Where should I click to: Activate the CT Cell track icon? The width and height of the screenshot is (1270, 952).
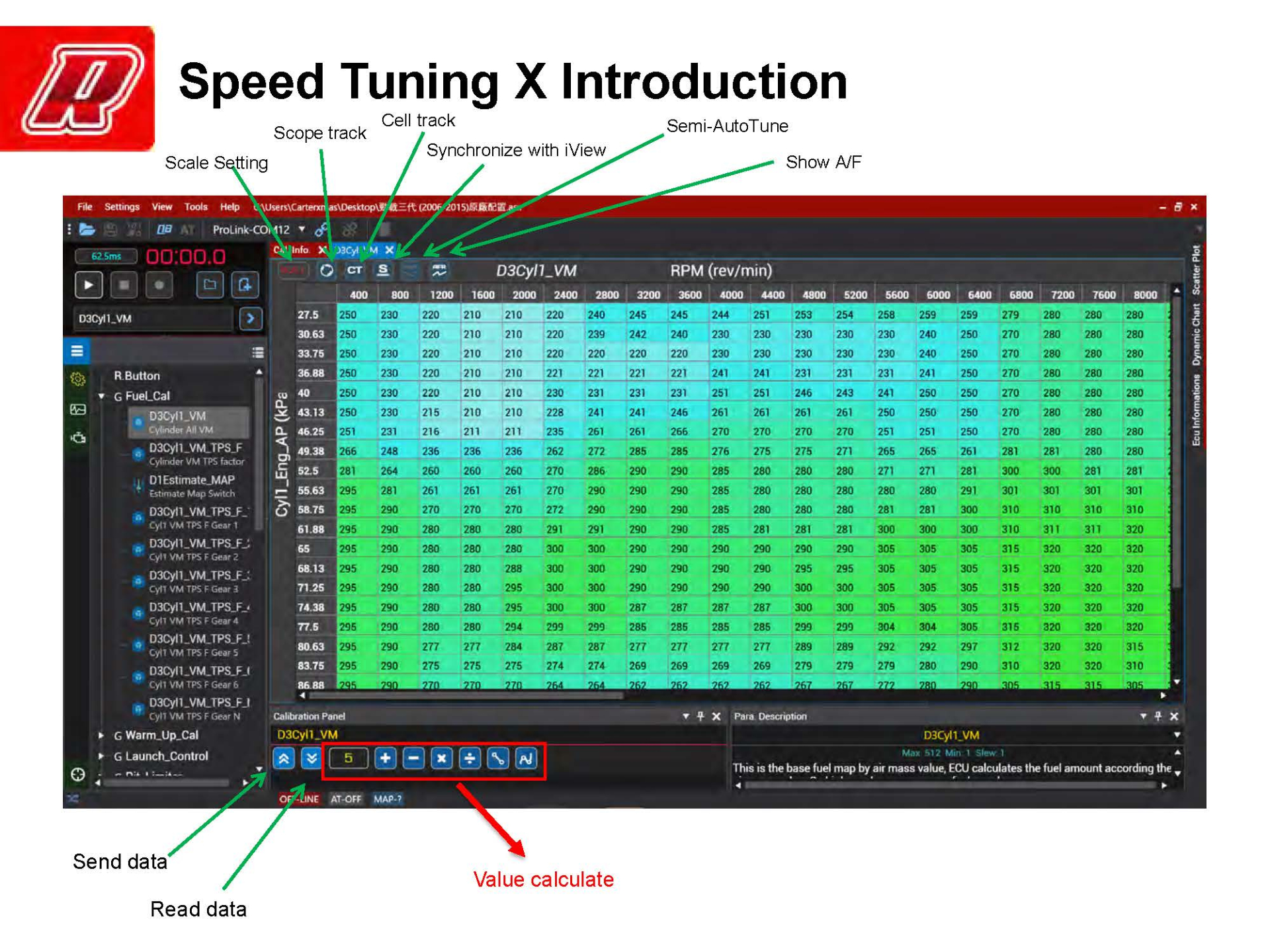354,271
